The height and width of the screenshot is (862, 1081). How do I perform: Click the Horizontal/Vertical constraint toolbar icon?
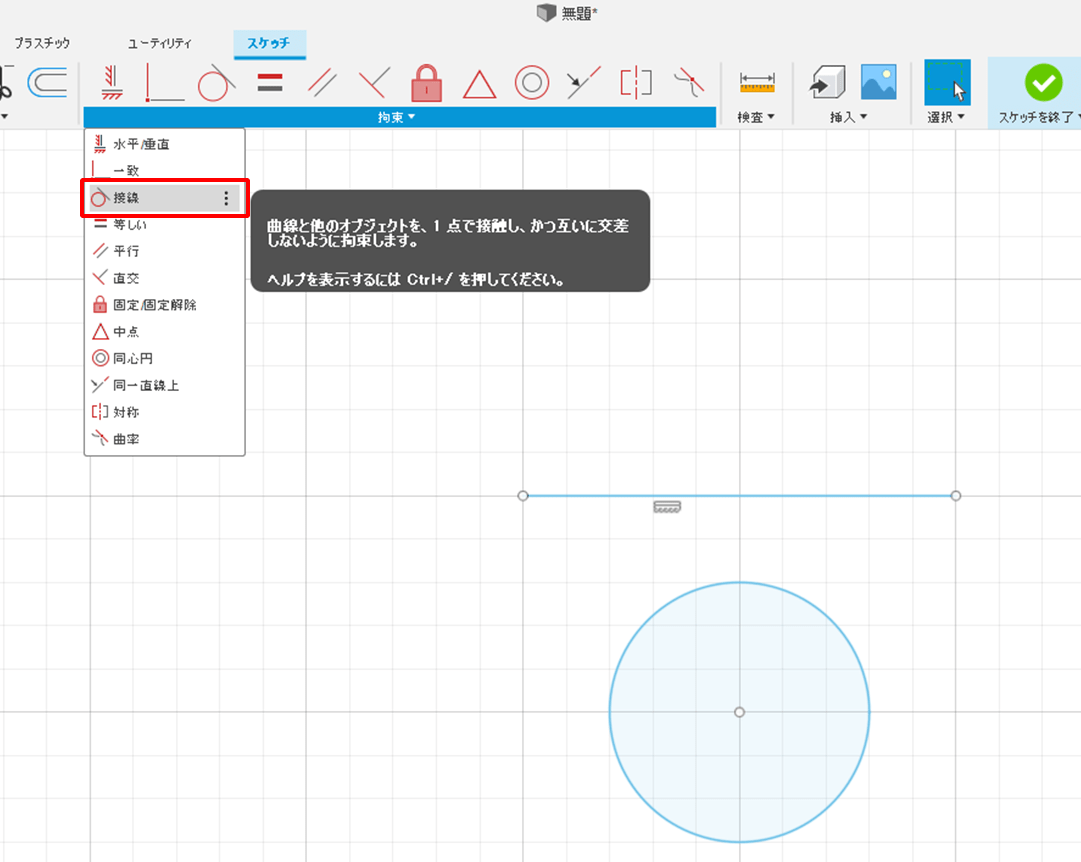coord(111,83)
